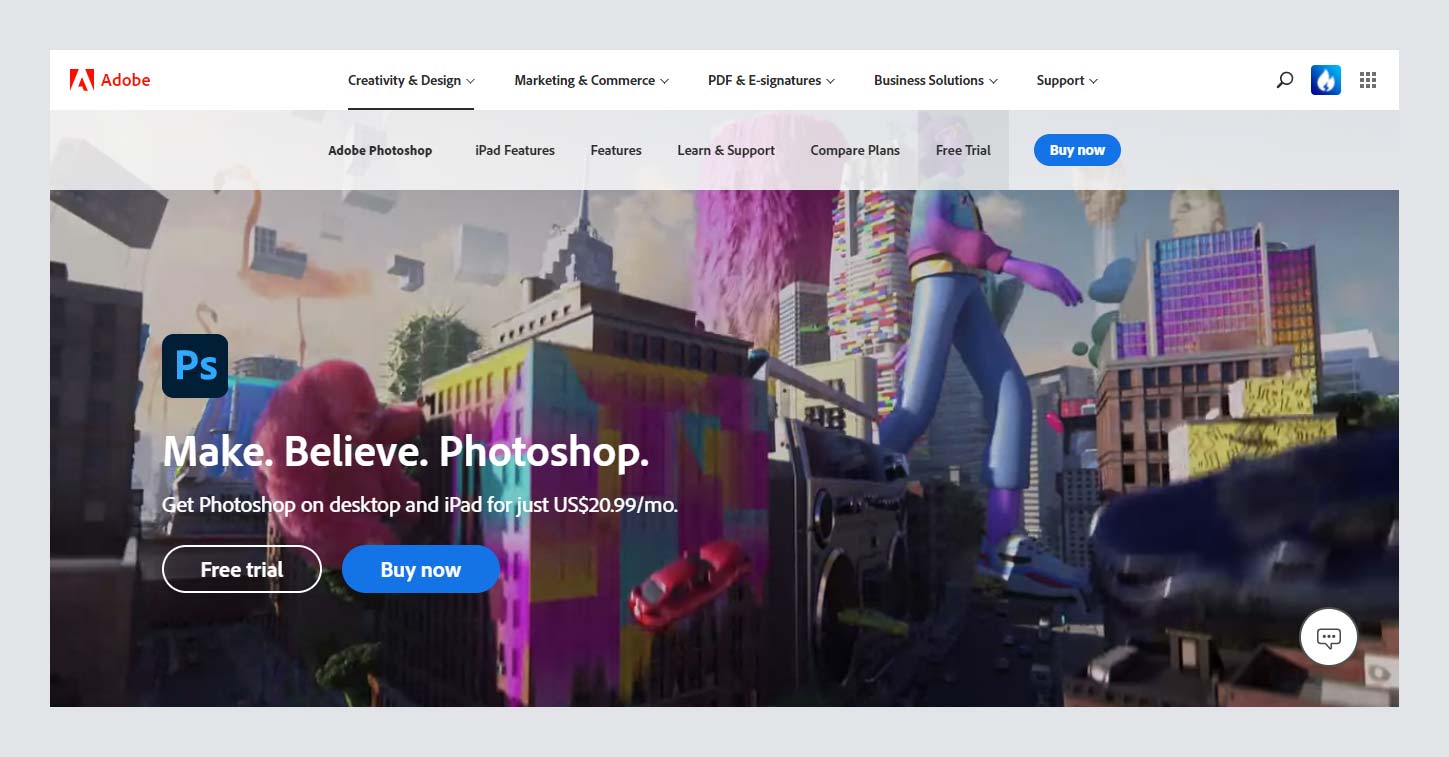Go to the Adobe Photoshop tab
Screen dimensions: 1449x757
pos(380,150)
